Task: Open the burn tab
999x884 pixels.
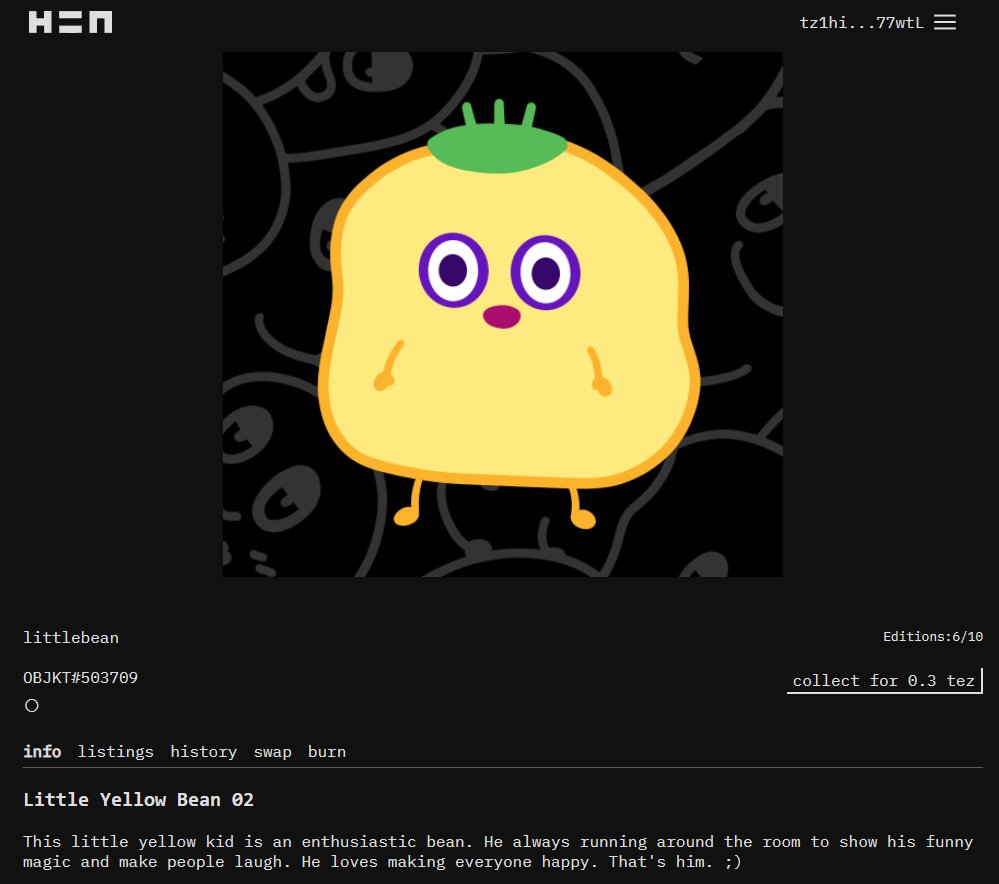Action: point(326,751)
